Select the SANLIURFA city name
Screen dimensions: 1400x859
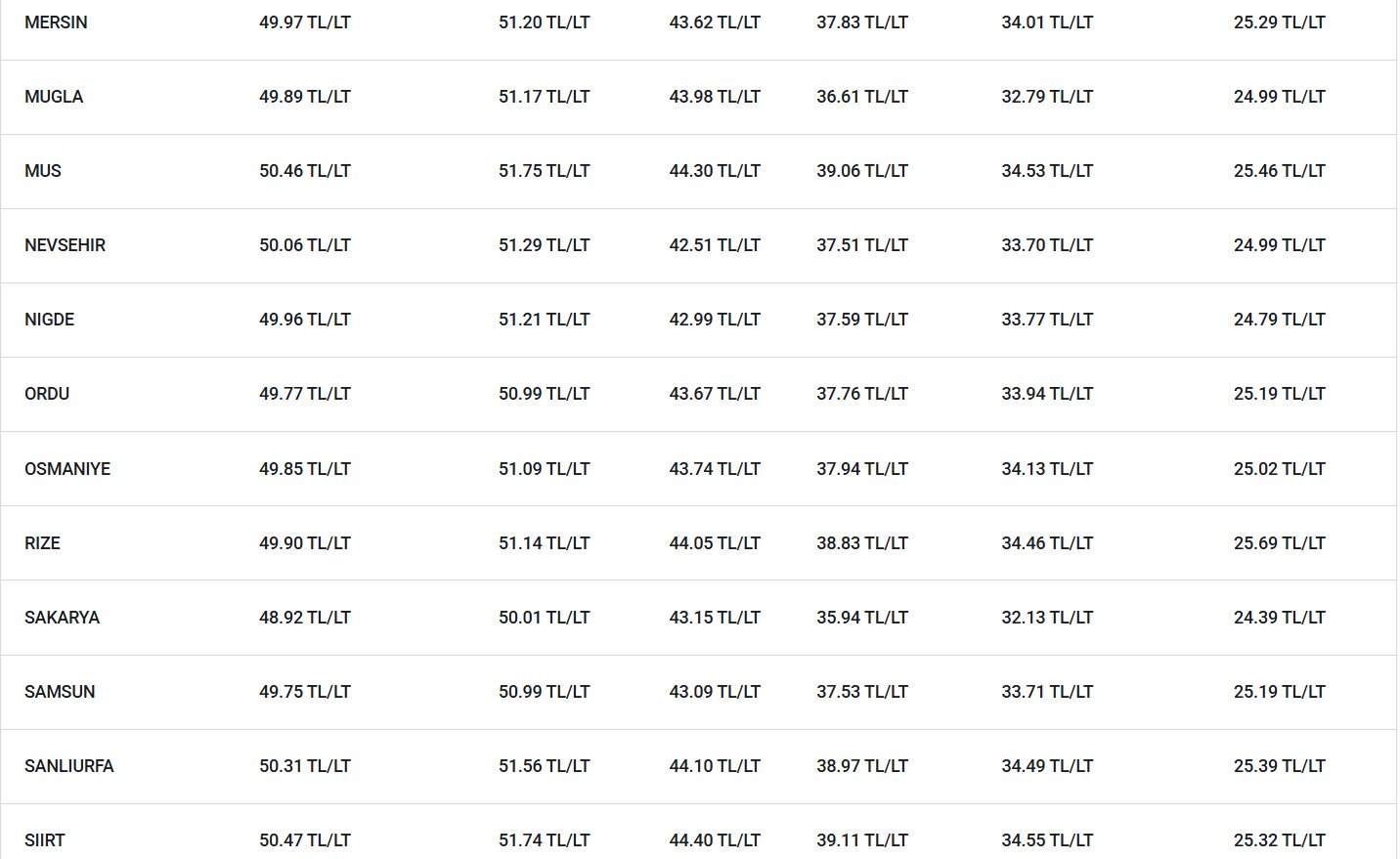68,766
